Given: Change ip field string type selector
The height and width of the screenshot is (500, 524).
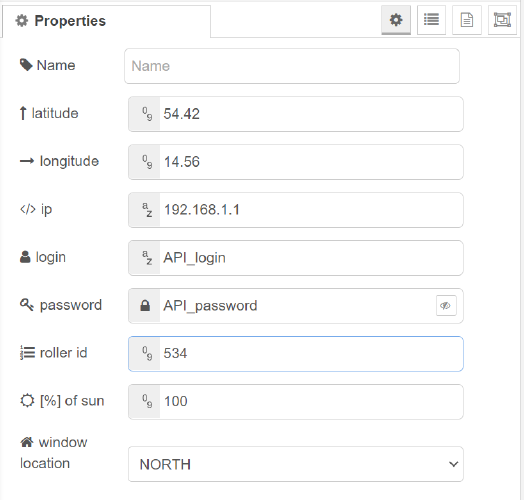Looking at the screenshot, I should (145, 210).
